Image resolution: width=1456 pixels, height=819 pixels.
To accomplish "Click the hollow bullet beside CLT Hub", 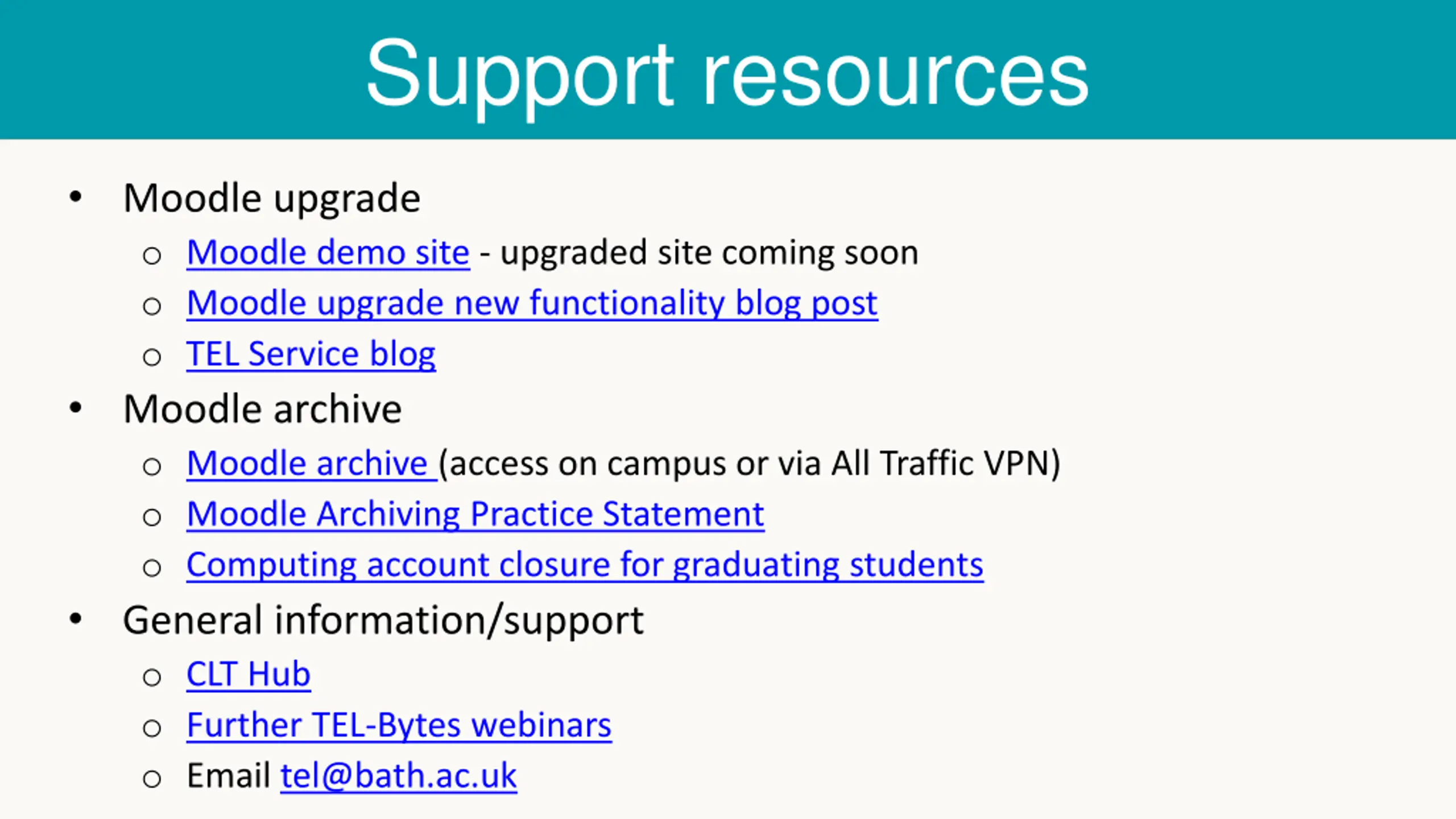I will [152, 677].
